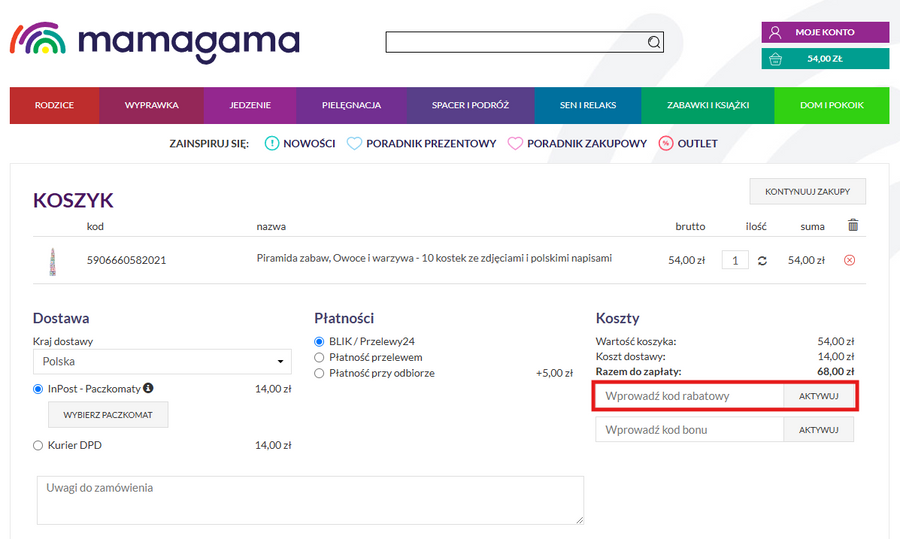Open the Sen i Relaks category
The width and height of the screenshot is (900, 539).
586,105
